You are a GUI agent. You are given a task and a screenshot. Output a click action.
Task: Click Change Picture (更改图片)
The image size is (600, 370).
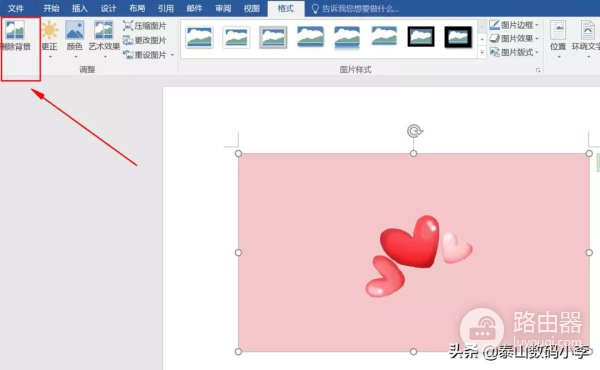point(145,40)
